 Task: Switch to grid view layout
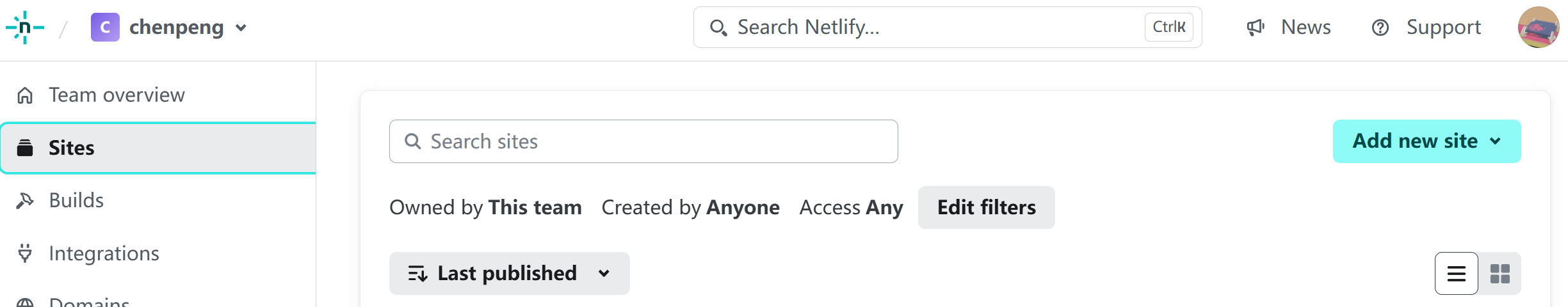pyautogui.click(x=1499, y=274)
